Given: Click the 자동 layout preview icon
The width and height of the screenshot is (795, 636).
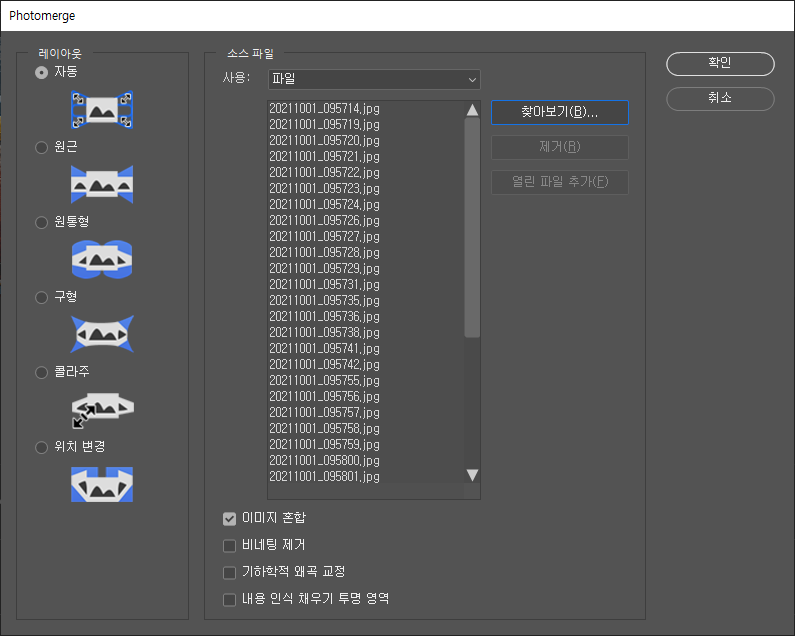Looking at the screenshot, I should 102,110.
